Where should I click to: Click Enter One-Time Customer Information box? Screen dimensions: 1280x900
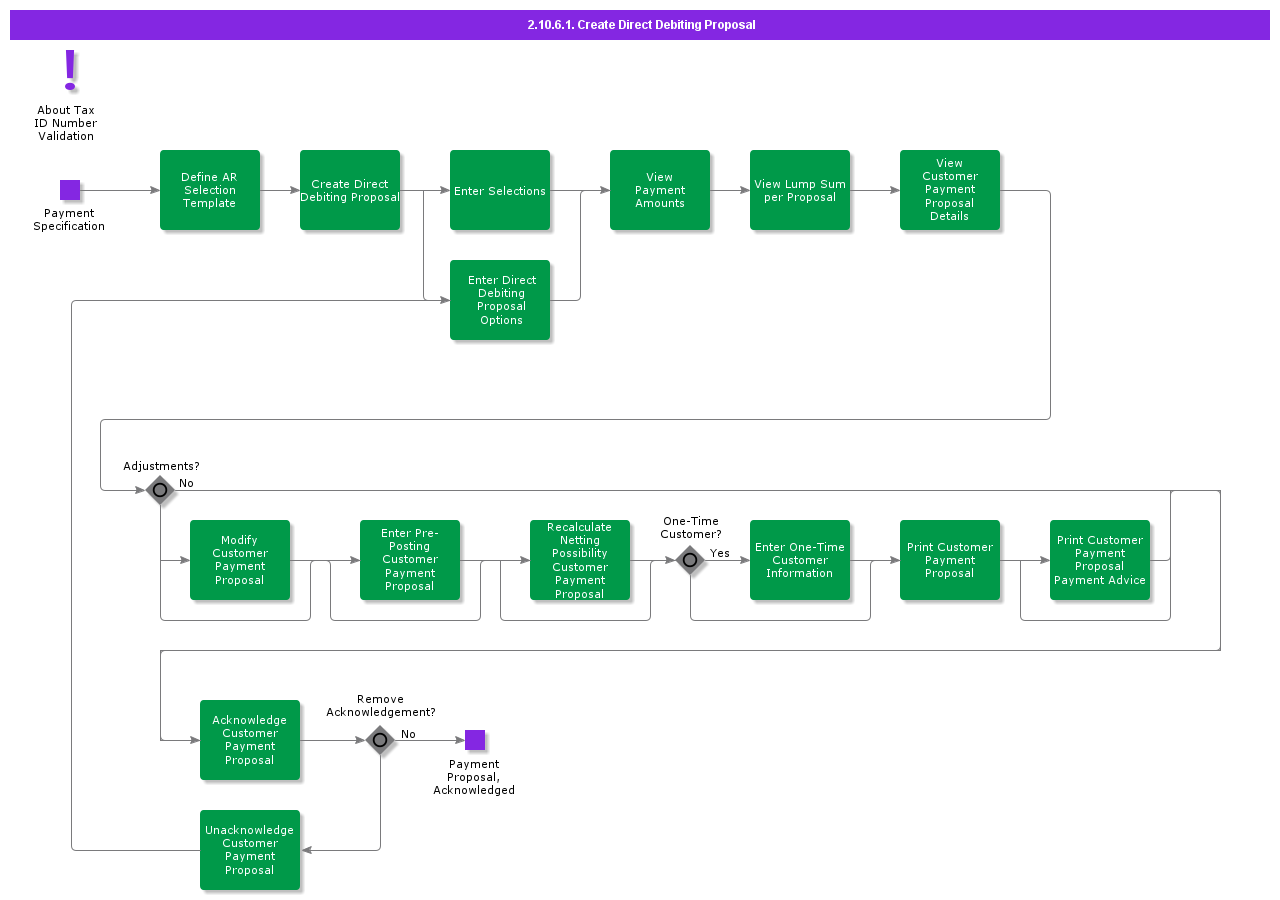click(800, 560)
